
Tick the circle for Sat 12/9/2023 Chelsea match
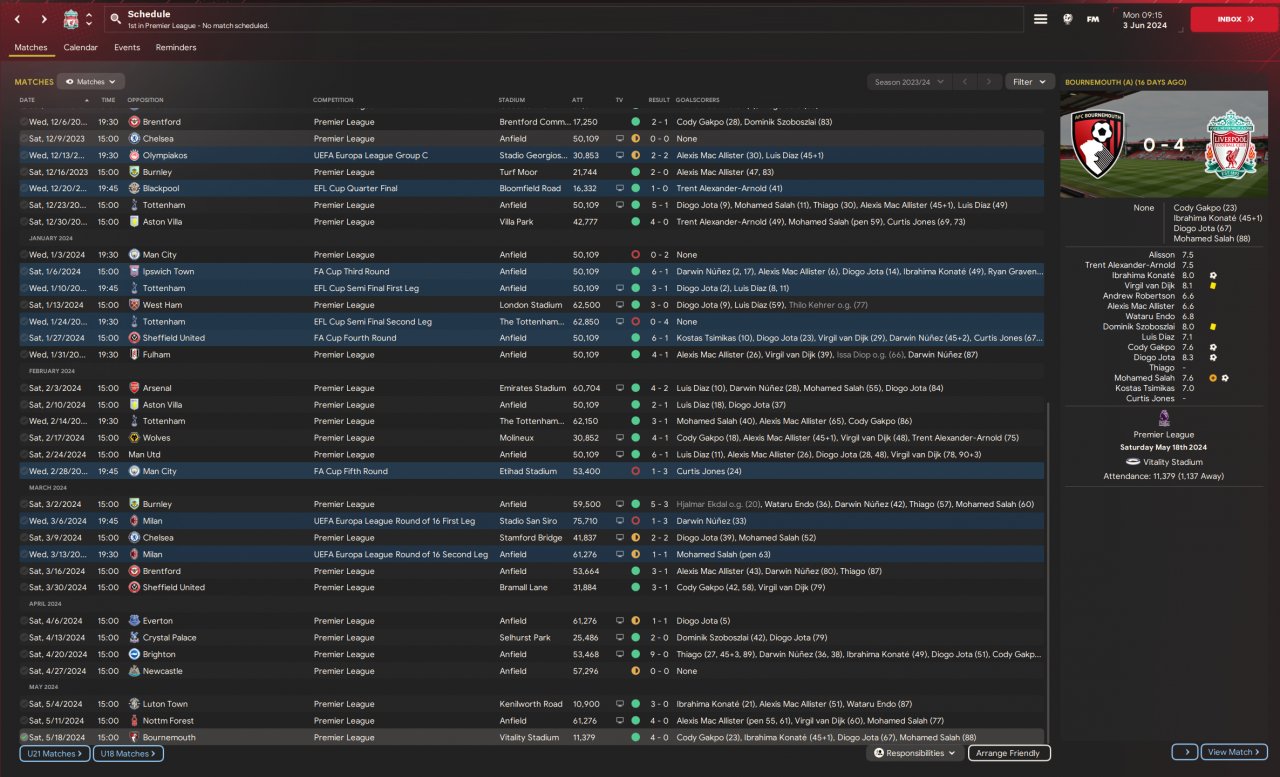tap(24, 138)
